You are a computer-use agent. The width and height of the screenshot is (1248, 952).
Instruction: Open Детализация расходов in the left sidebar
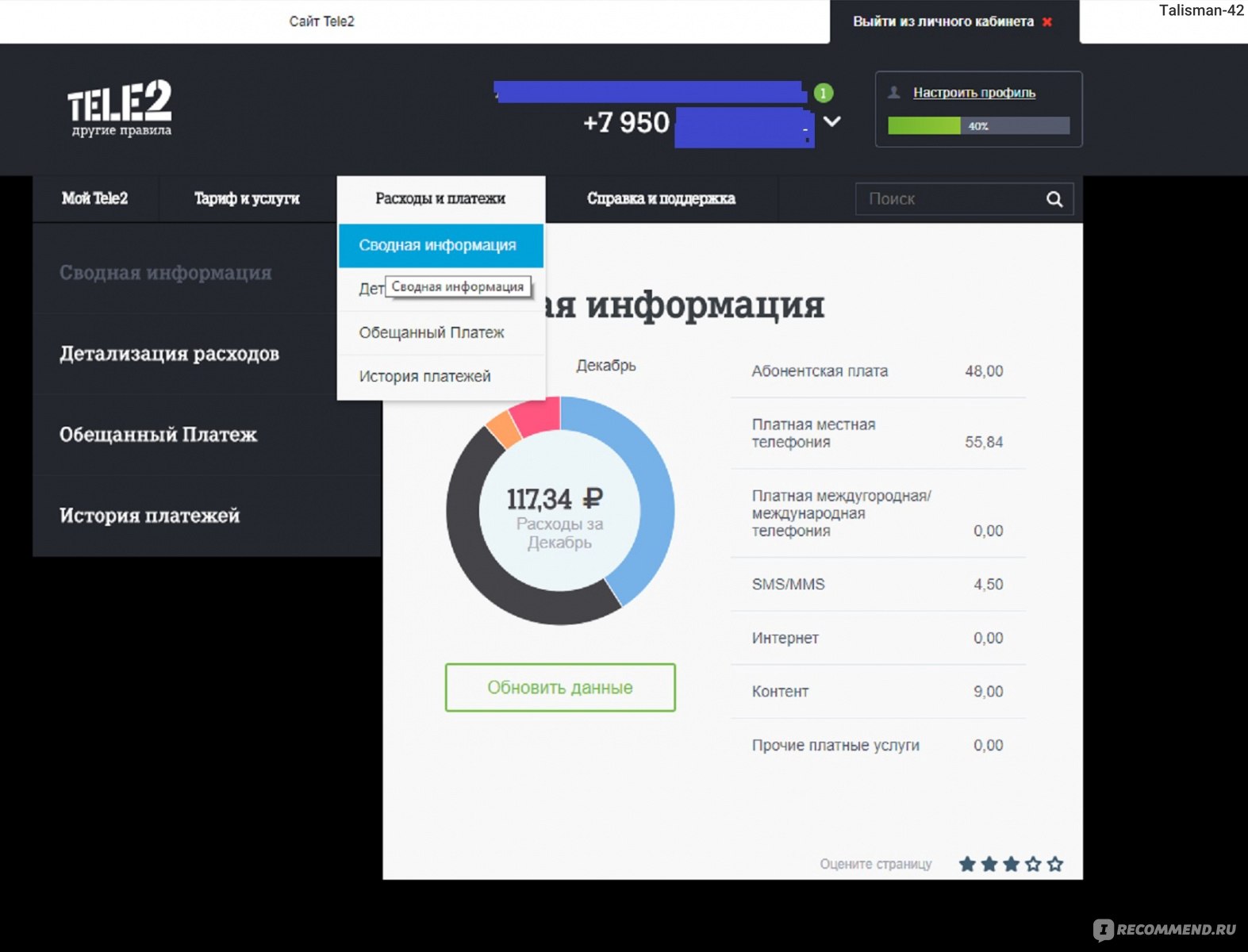[x=169, y=353]
